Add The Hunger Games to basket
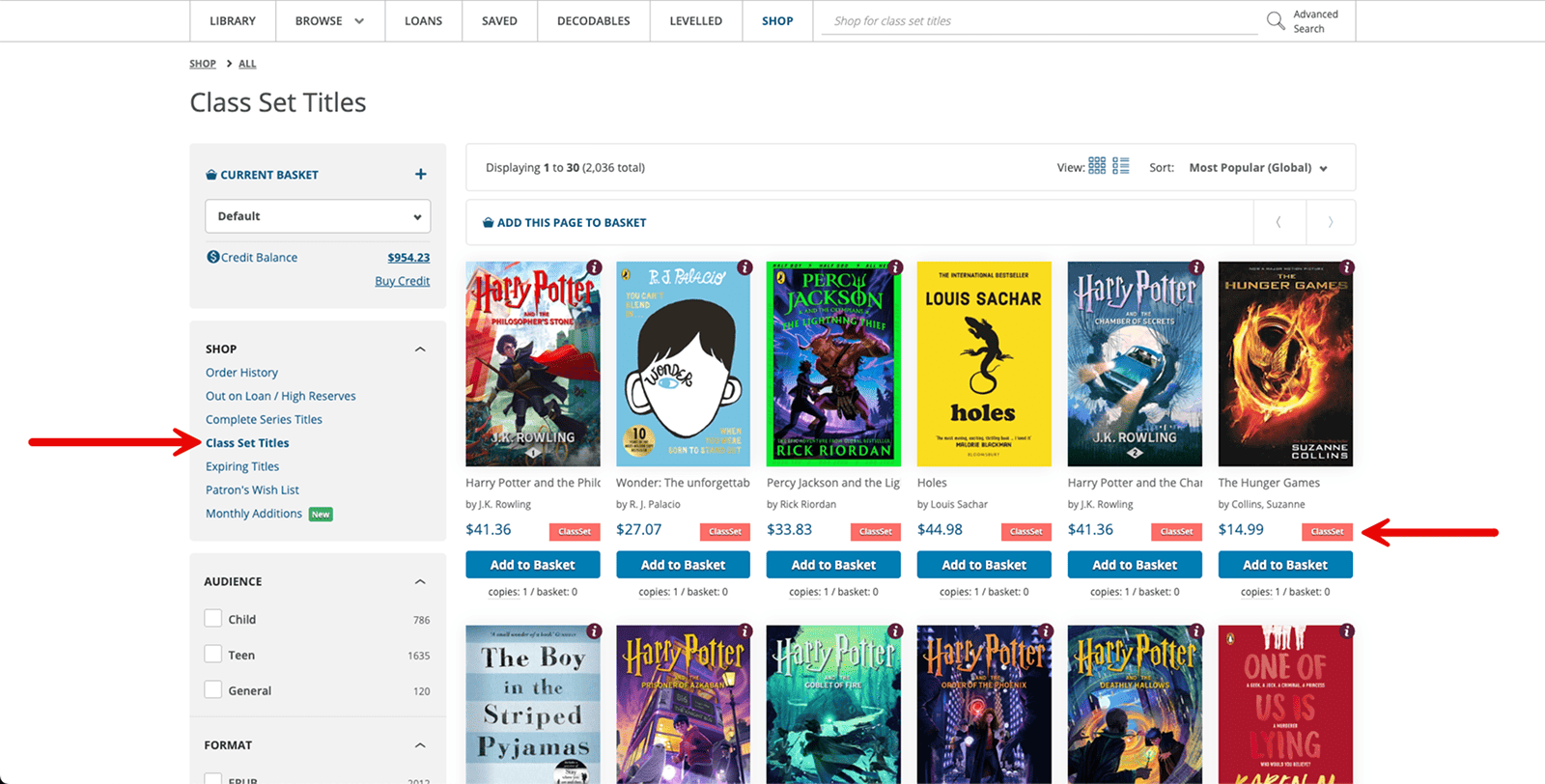The image size is (1545, 784). [x=1285, y=565]
